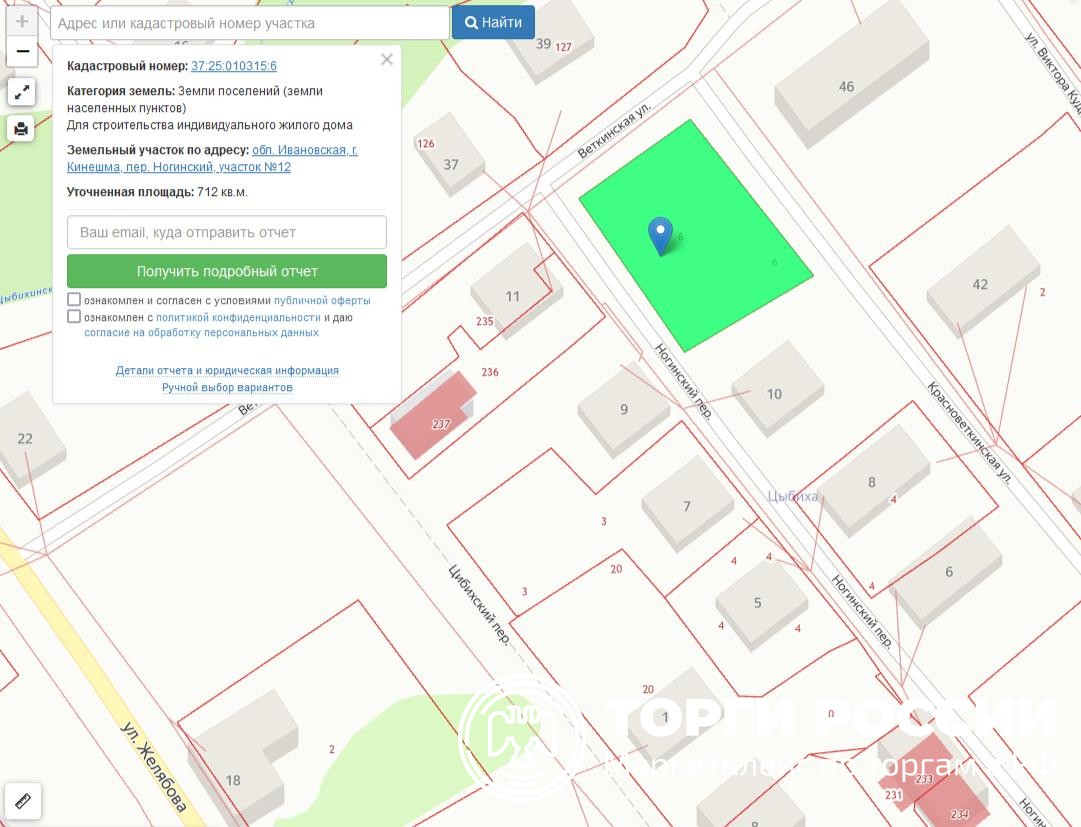Screen dimensions: 1081x827
Task: Check the privacy policy consent checkbox
Action: coord(74,317)
